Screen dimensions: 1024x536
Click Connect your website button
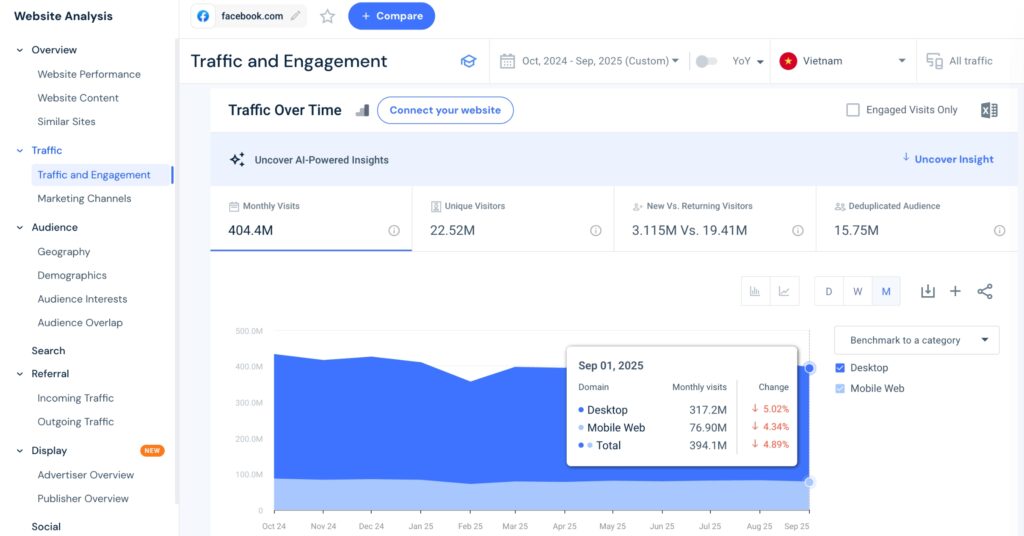pyautogui.click(x=445, y=110)
